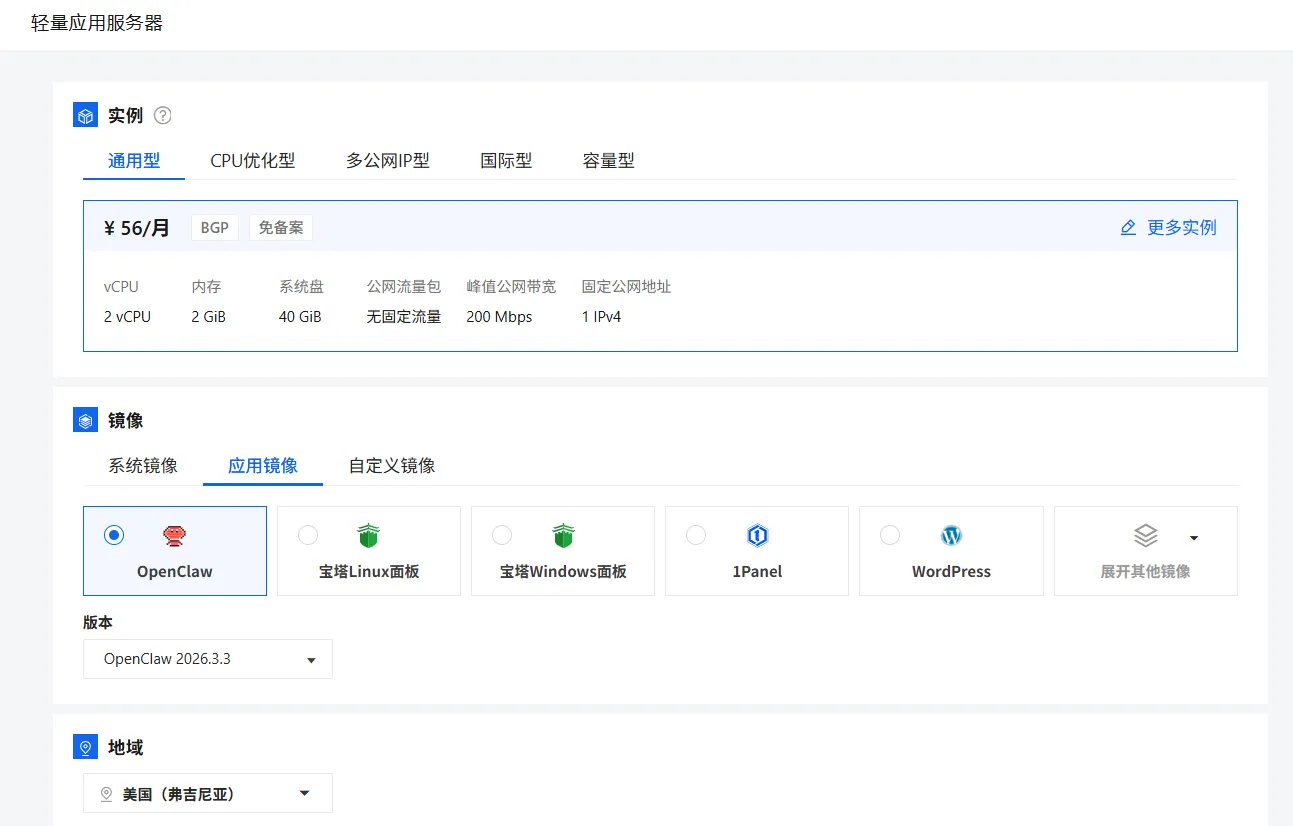
Task: Click the OpenClaw red mascot icon
Action: pos(175,536)
